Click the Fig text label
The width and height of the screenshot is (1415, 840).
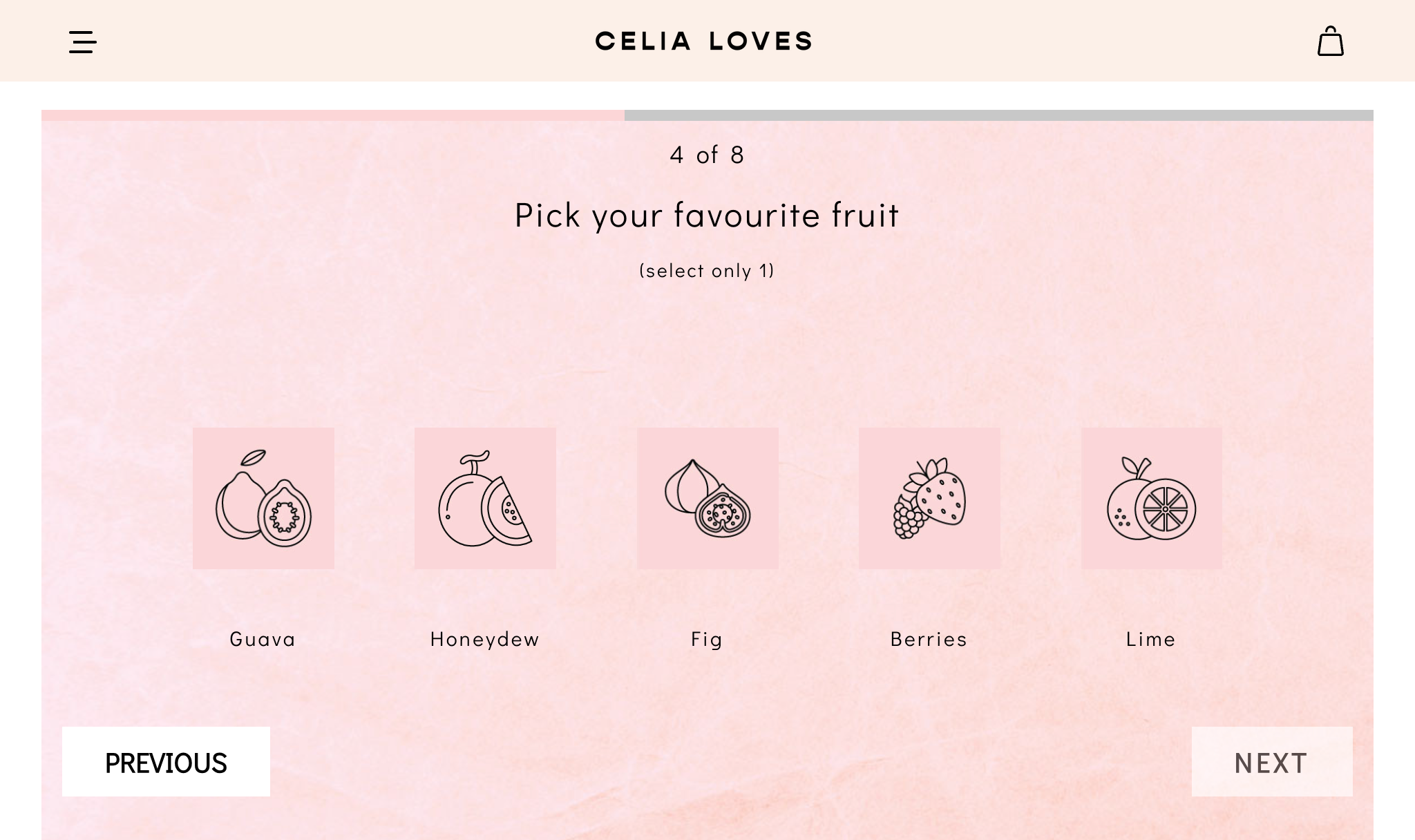[707, 639]
